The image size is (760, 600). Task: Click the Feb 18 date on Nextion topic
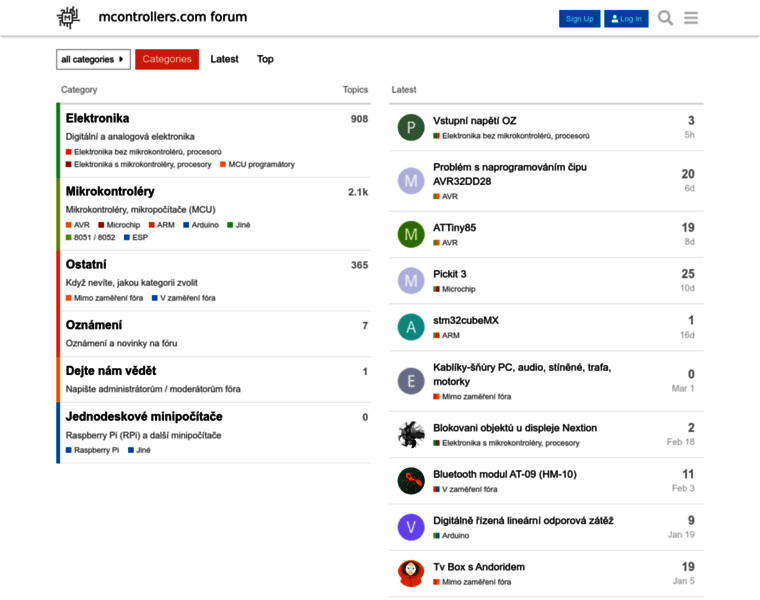coord(681,442)
